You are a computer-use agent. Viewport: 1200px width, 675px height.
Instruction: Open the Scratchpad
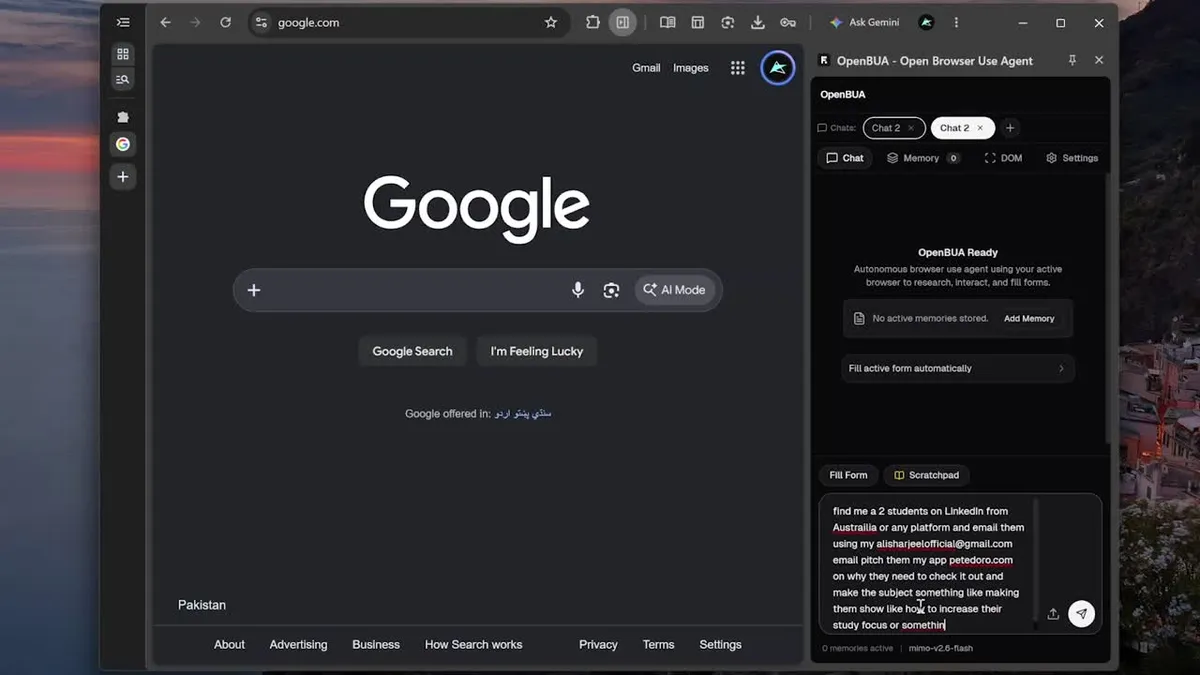[x=926, y=475]
